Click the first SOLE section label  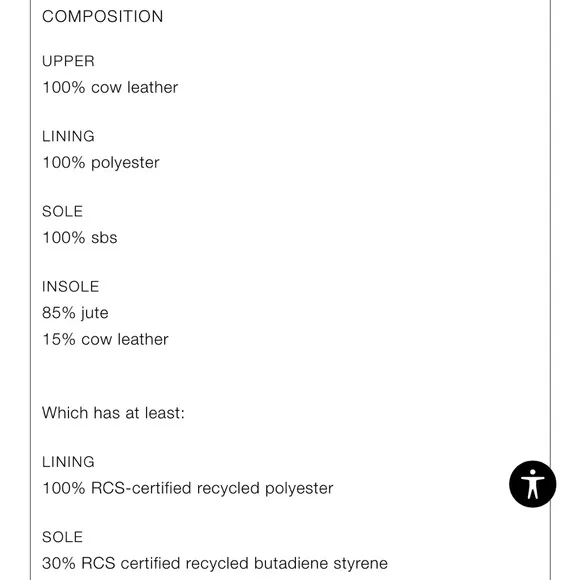tap(63, 212)
